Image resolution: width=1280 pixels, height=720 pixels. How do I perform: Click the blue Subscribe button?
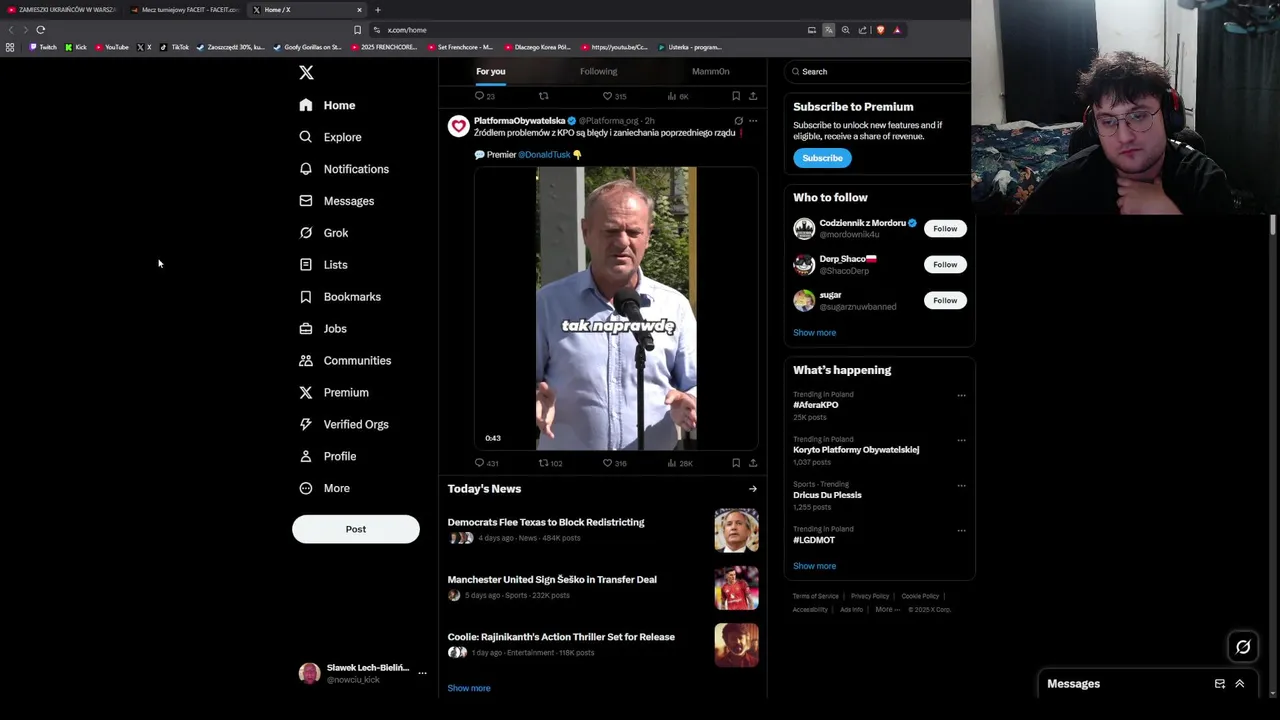click(x=822, y=158)
